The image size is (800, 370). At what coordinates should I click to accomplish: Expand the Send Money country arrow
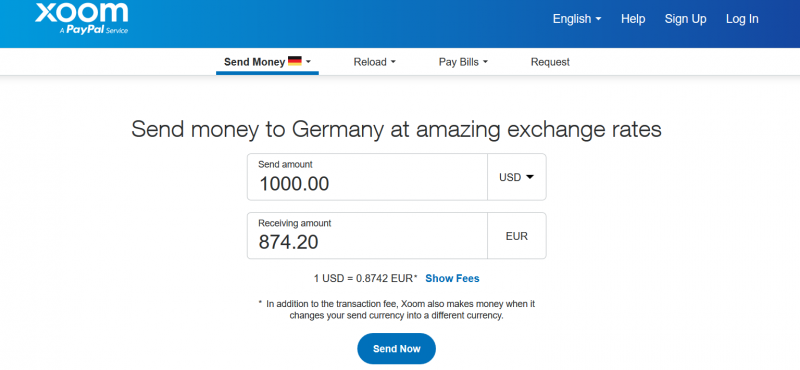point(308,62)
